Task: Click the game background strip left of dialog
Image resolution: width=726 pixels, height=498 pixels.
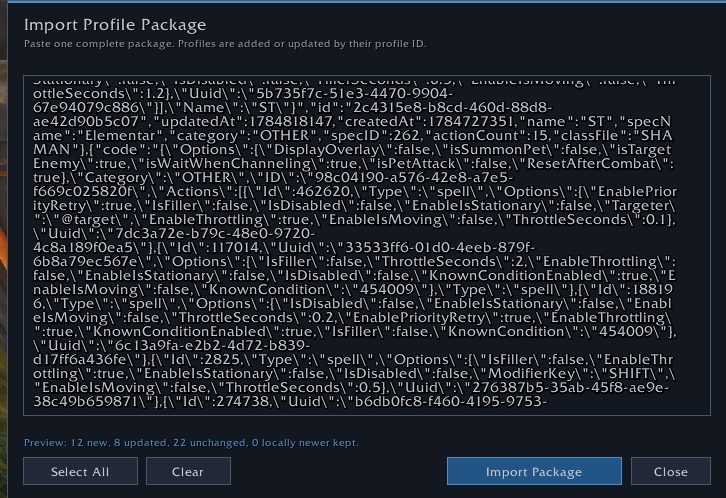Action: click(x=3, y=250)
